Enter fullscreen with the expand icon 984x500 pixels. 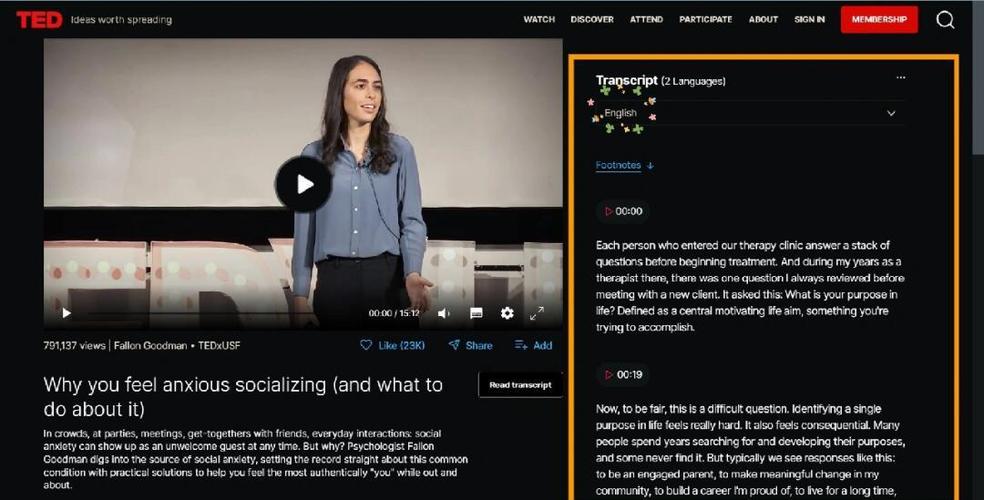tap(537, 313)
